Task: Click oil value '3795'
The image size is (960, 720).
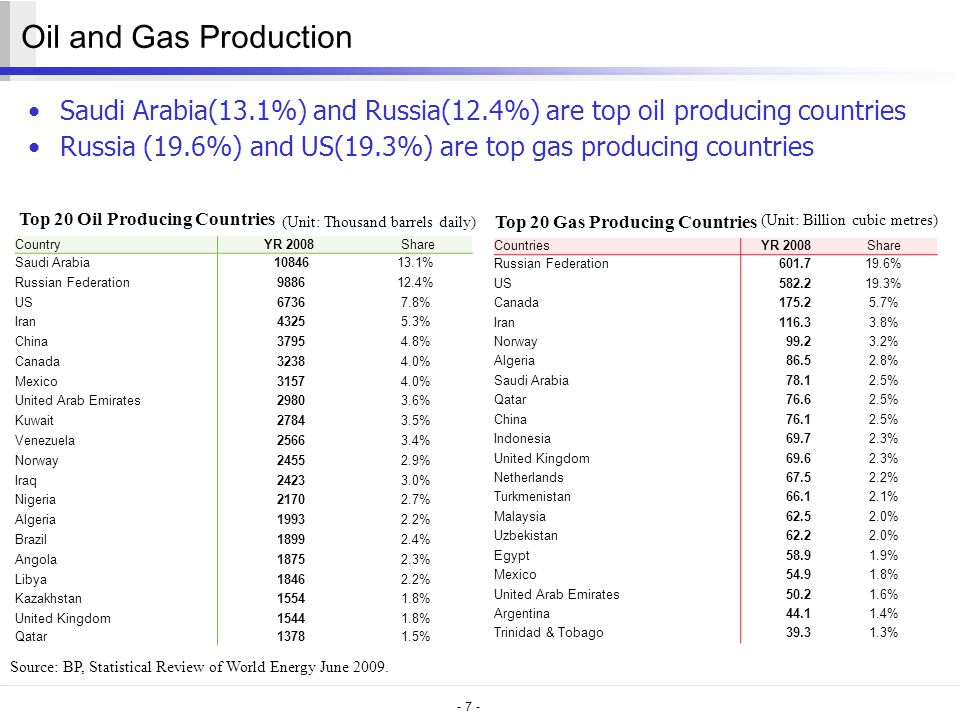Action: [x=291, y=342]
